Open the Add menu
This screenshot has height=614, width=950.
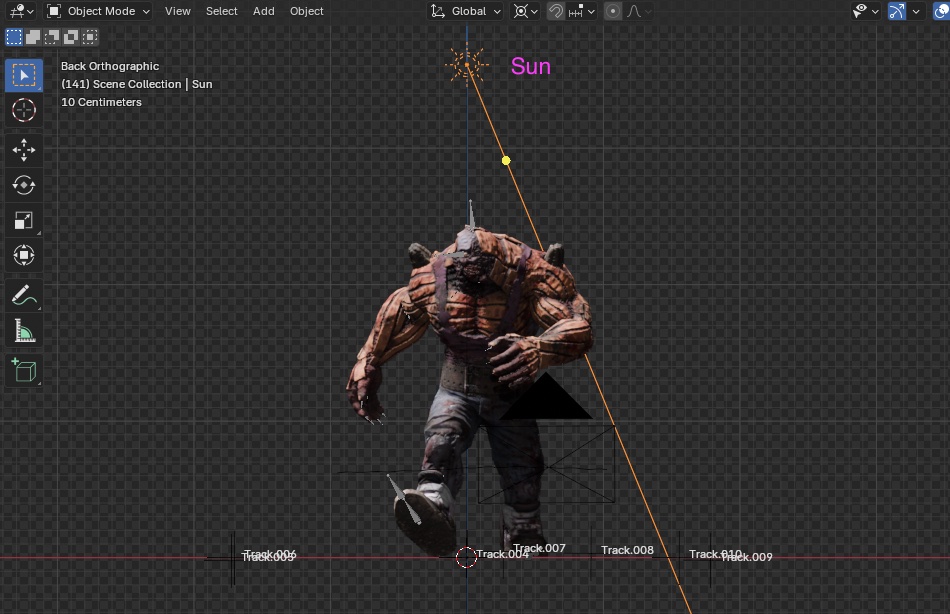(264, 11)
